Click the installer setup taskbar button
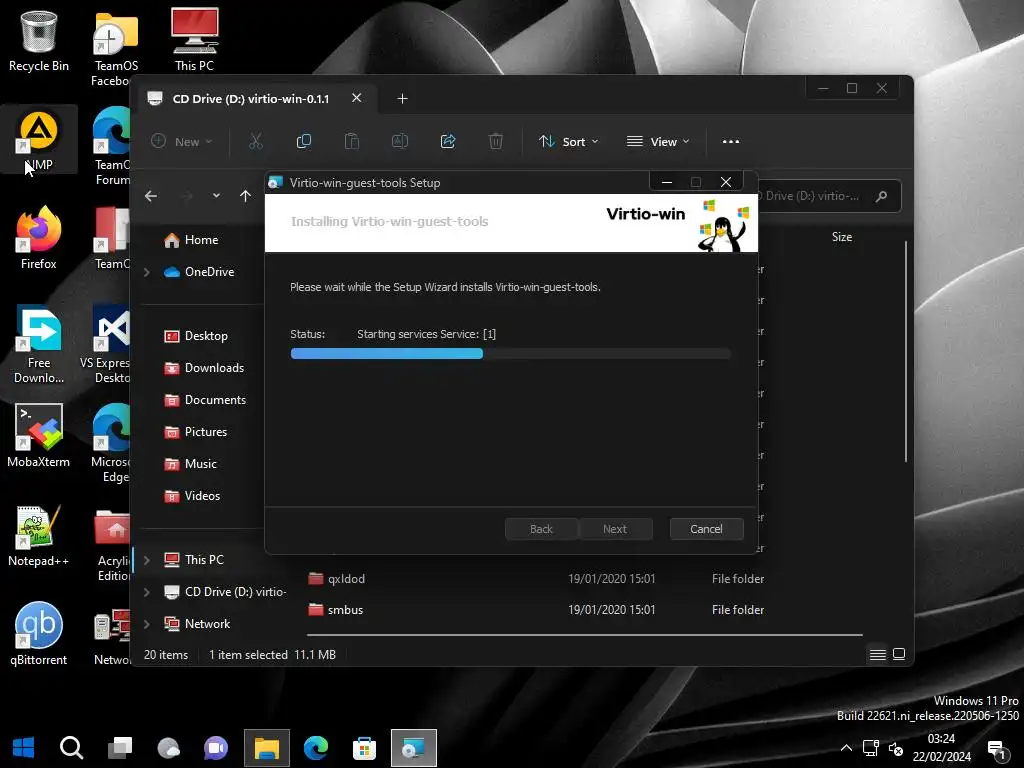Viewport: 1024px width, 768px height. (x=413, y=747)
